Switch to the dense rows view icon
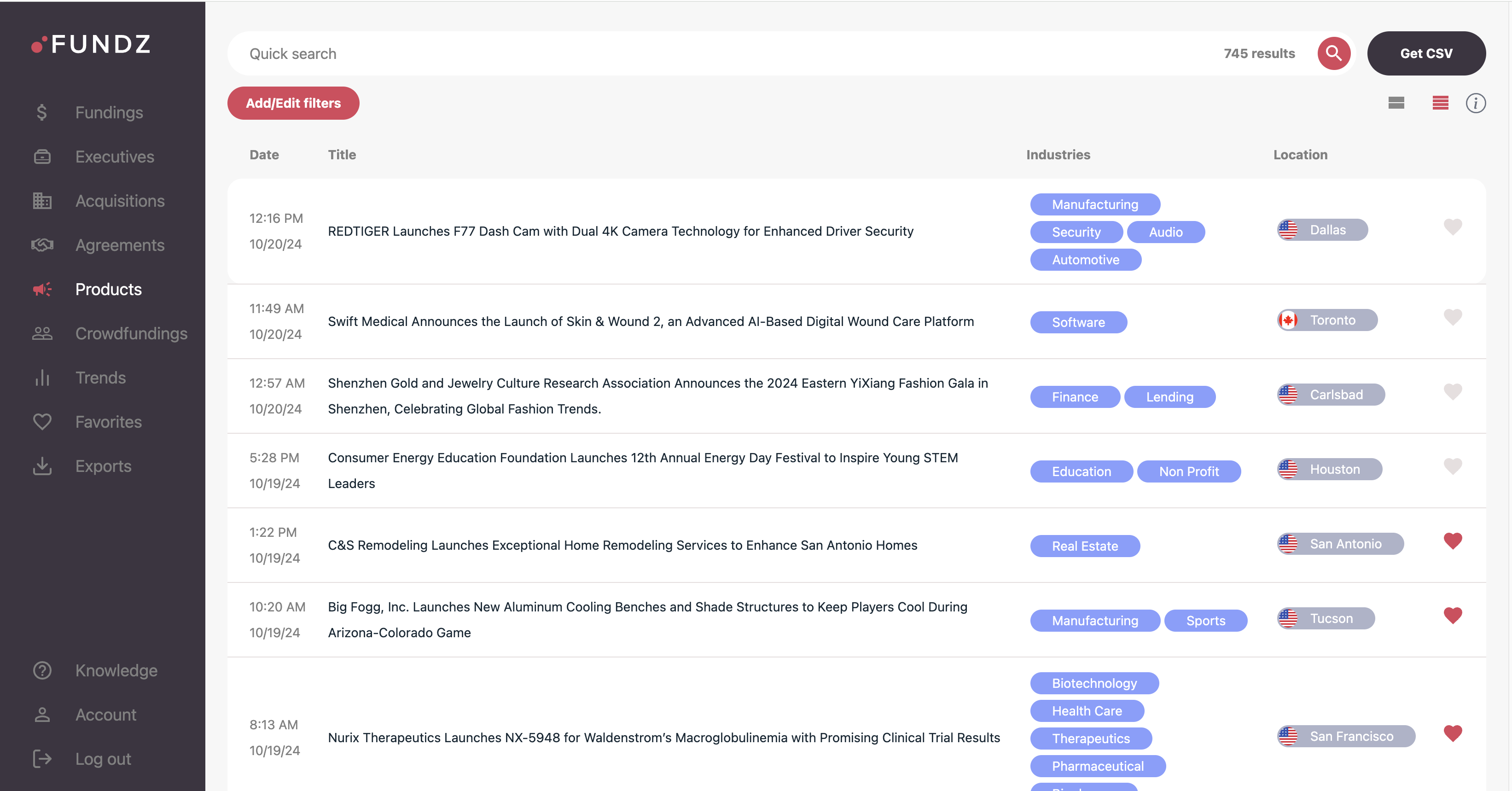Screen dimensions: 1512x791 click(x=1440, y=103)
